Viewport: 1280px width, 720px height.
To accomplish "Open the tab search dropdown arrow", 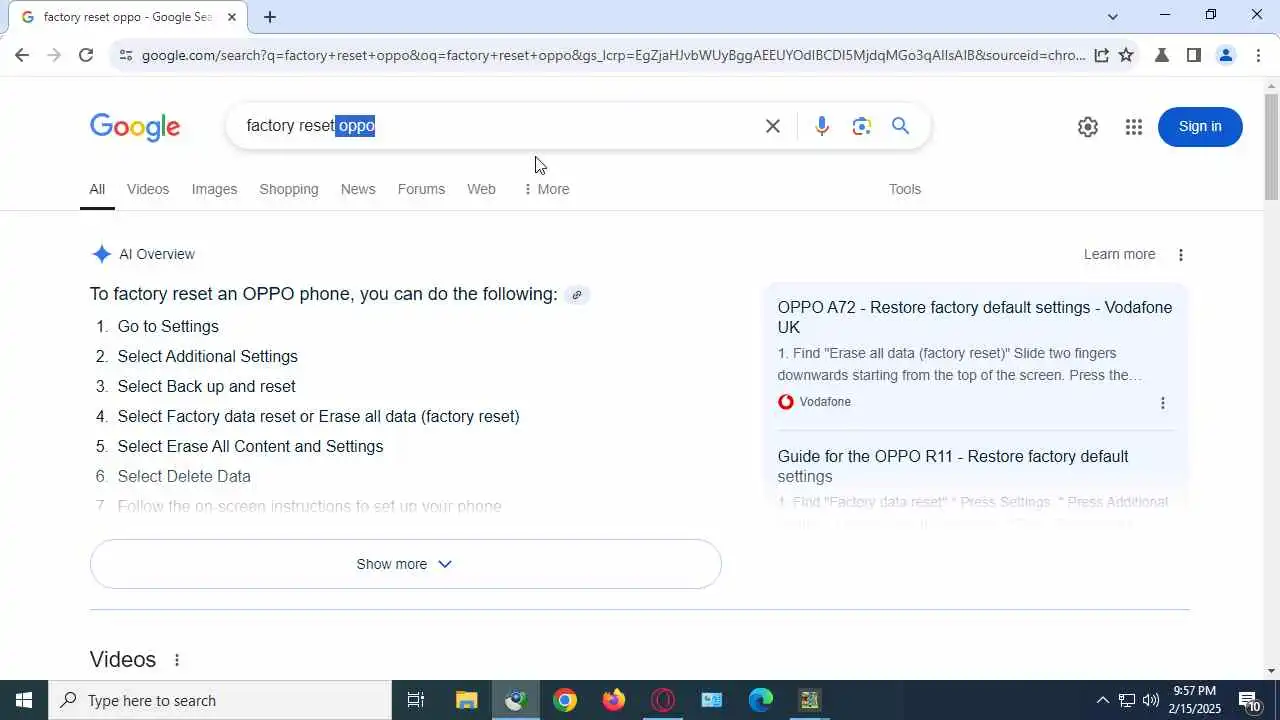I will click(x=1113, y=16).
